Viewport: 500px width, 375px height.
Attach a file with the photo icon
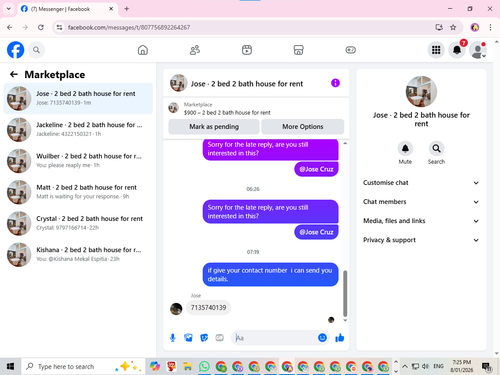click(188, 338)
